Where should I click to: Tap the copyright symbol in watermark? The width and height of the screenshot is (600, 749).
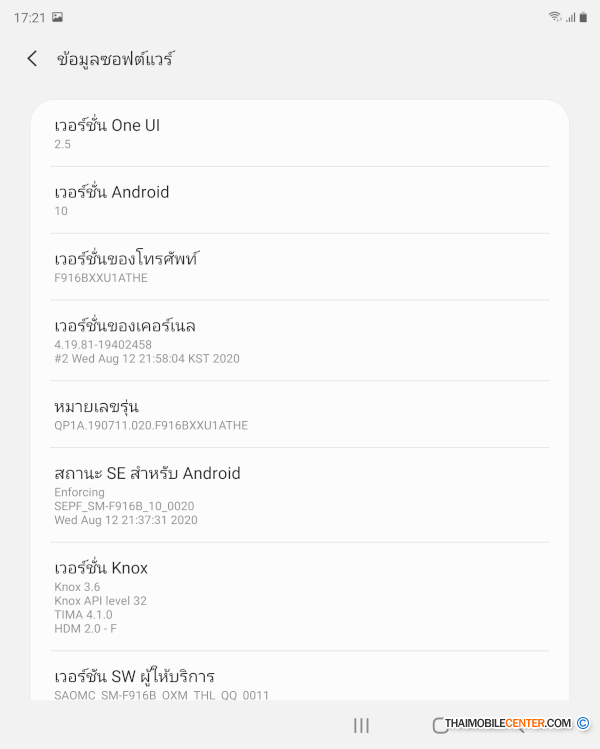point(583,723)
